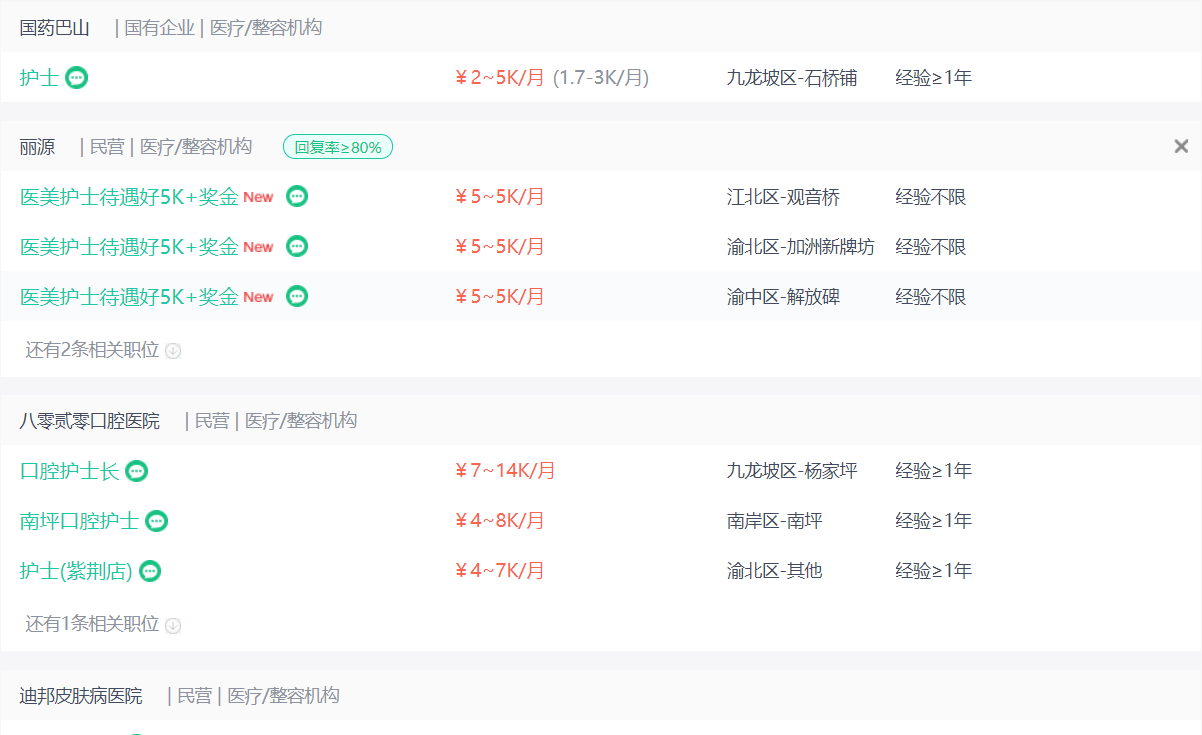
Task: Expand 还有1条相关职位 under 八零贰零口腔医院
Action: [103, 624]
